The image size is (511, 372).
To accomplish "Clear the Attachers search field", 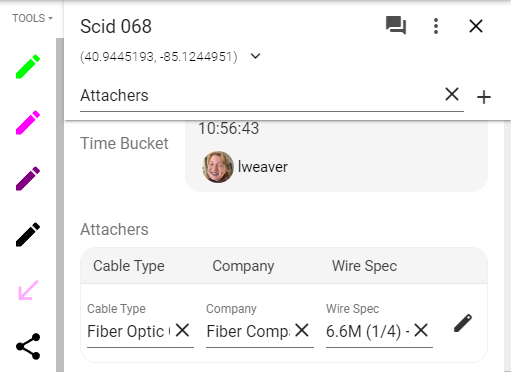I will [452, 94].
